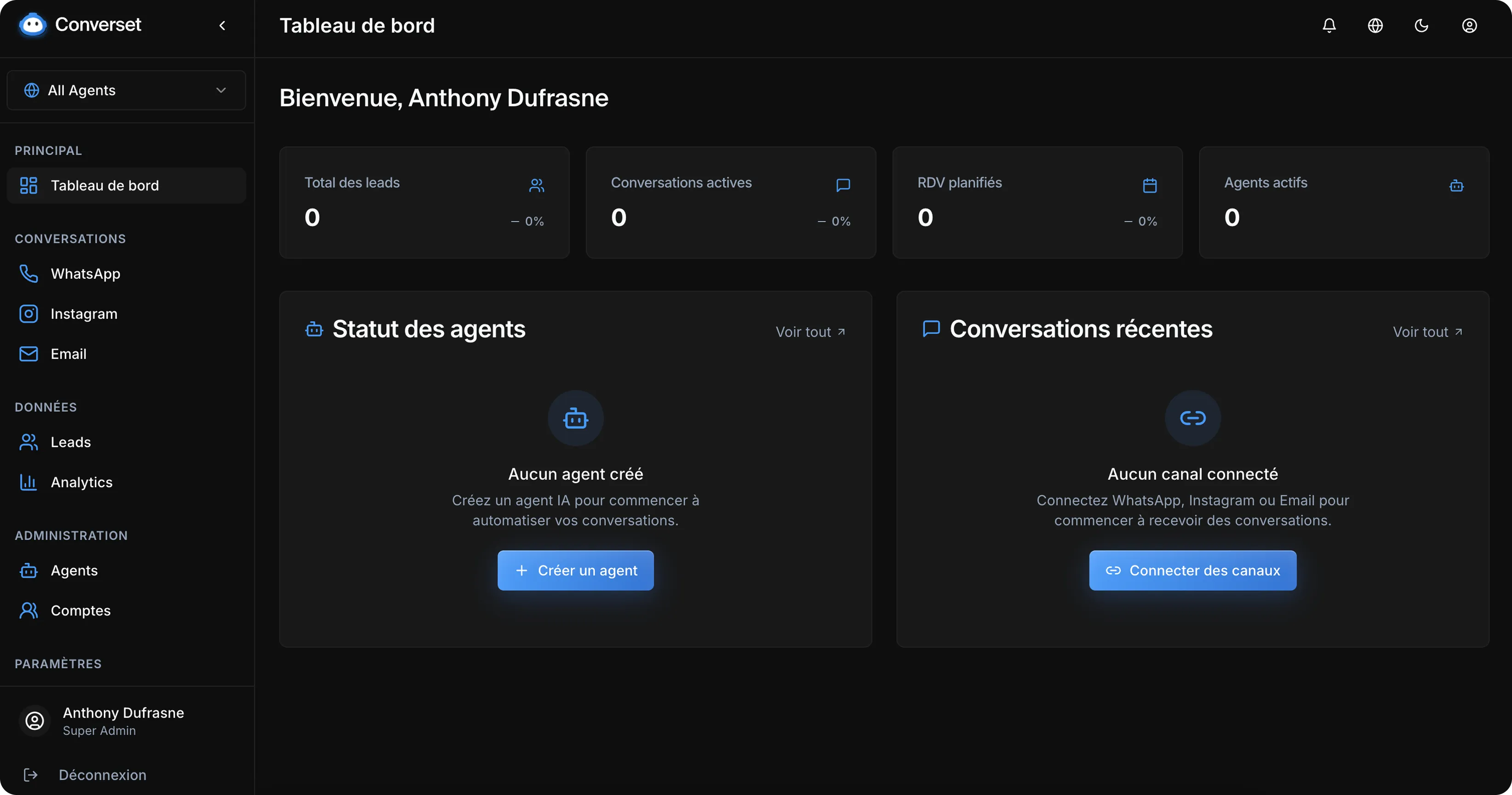This screenshot has width=1512, height=795.
Task: Open the Leads page
Action: click(70, 442)
